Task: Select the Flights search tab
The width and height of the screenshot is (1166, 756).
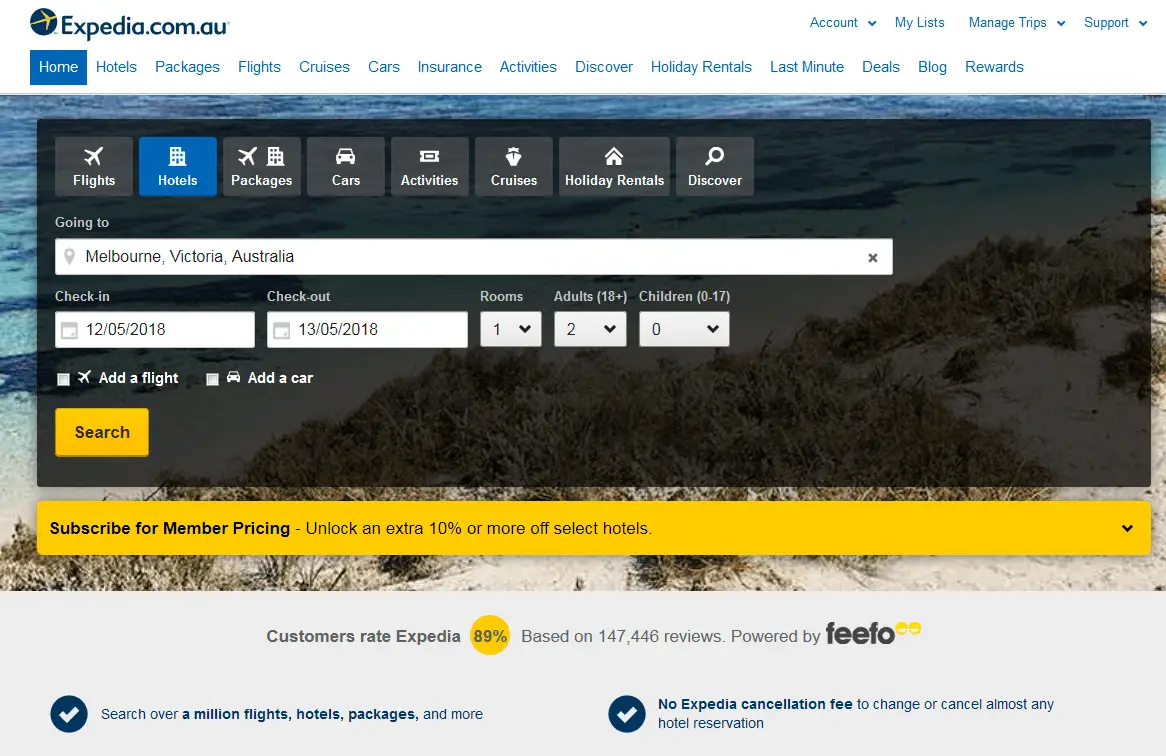Action: 94,167
